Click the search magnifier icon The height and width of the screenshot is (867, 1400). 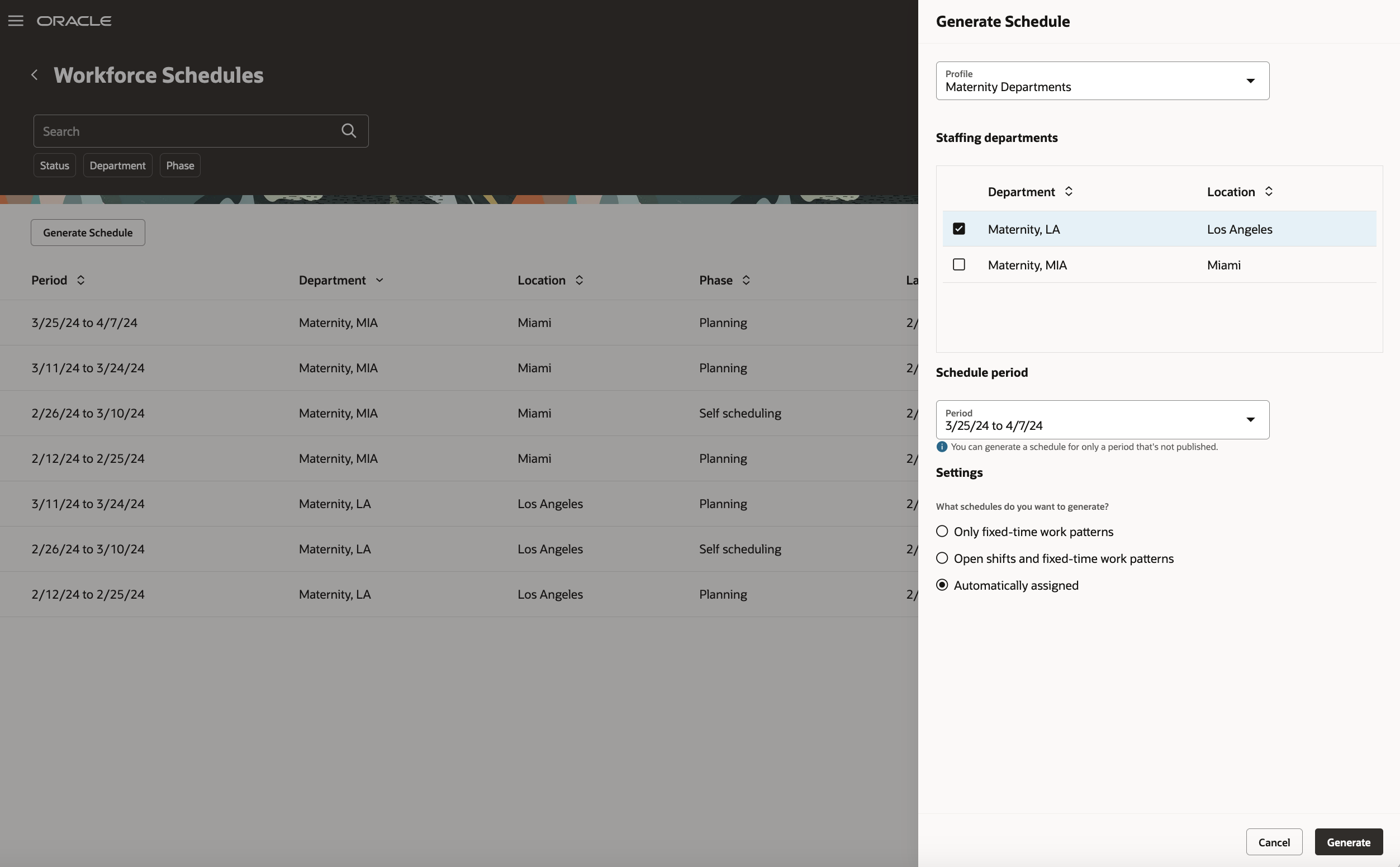pos(349,131)
